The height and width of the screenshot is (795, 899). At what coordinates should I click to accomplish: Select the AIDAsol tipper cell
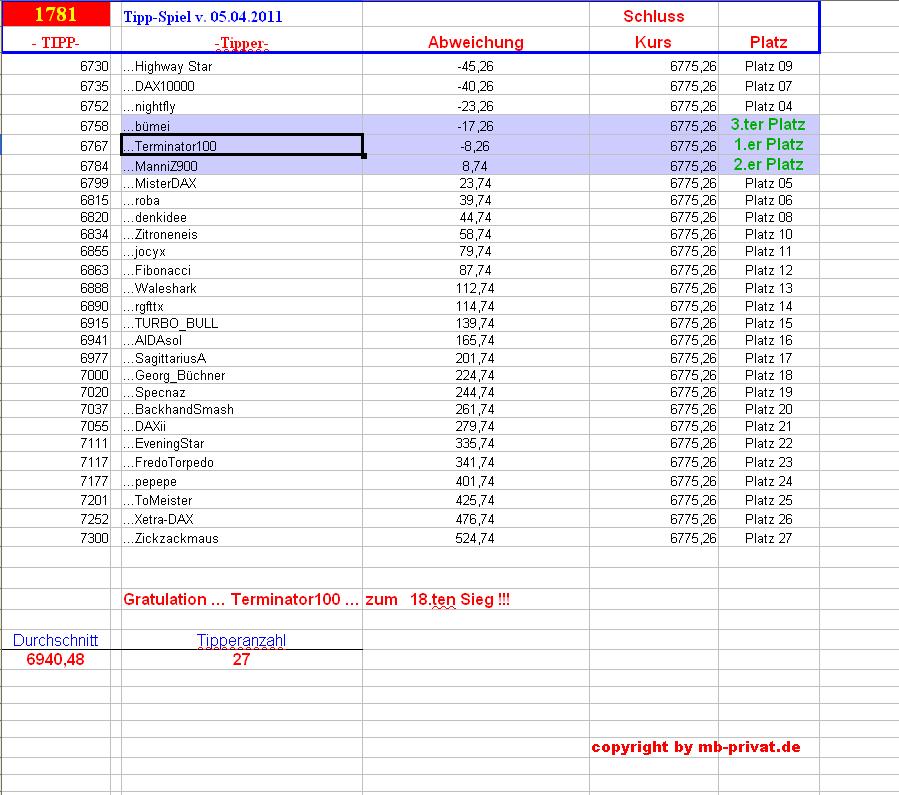[241, 340]
